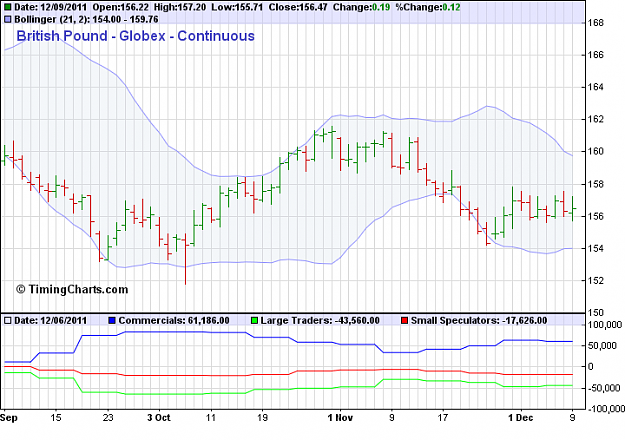This screenshot has width=625, height=440.
Task: Click the 158 price axis label
Action: tap(596, 184)
